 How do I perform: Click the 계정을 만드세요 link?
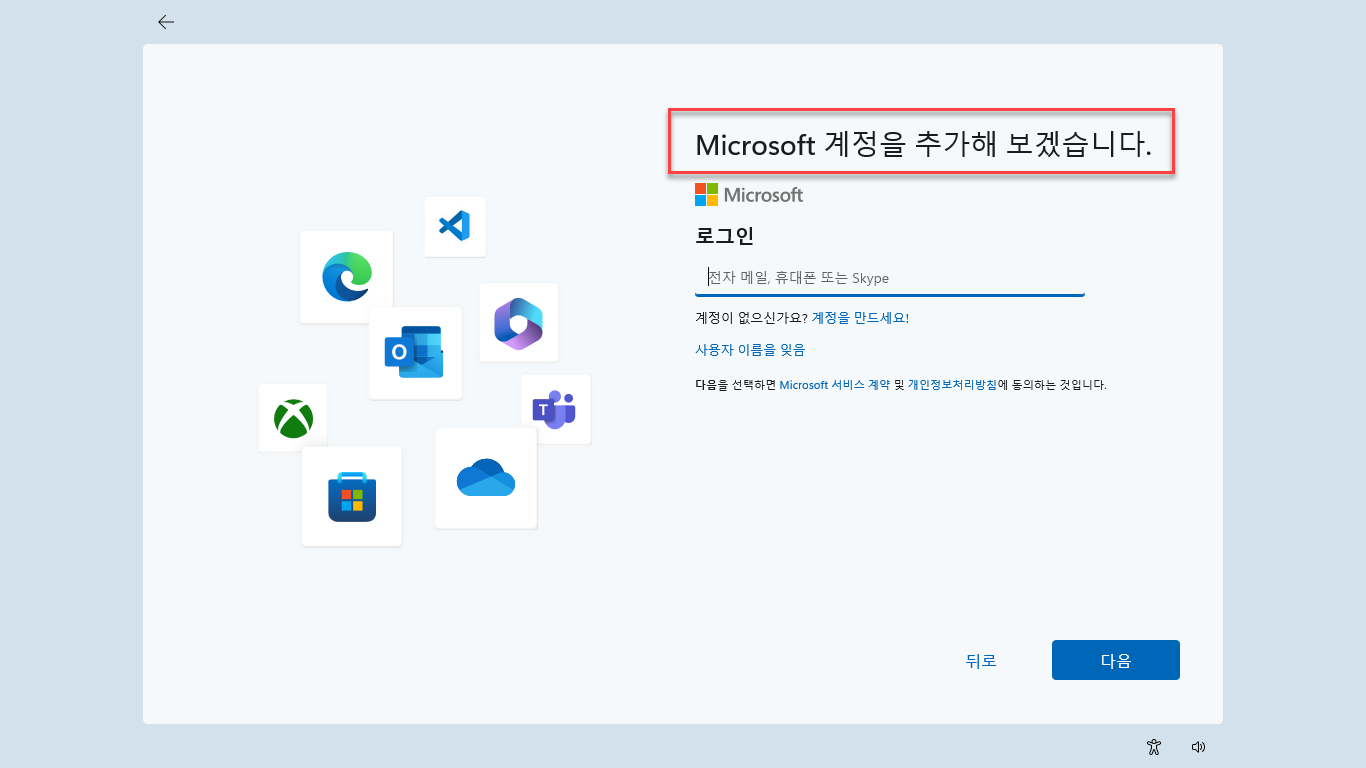(859, 318)
